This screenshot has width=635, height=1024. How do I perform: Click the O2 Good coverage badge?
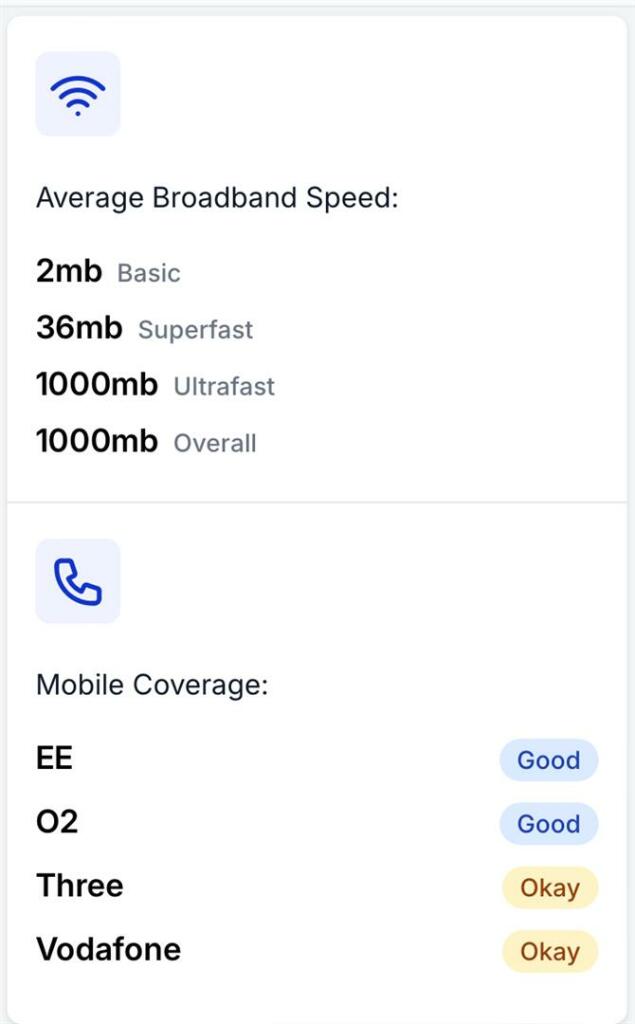coord(548,824)
